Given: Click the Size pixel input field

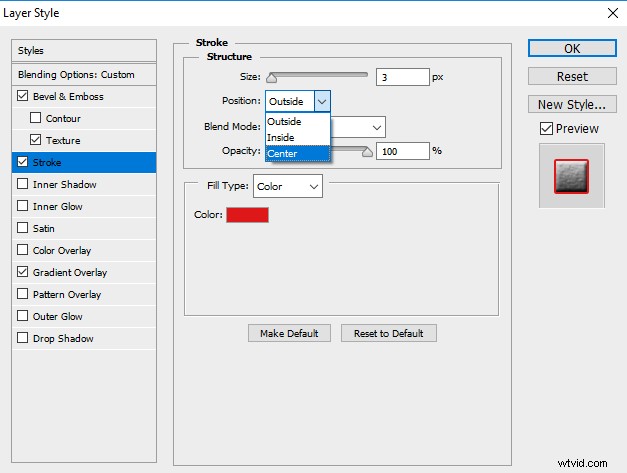Looking at the screenshot, I should pyautogui.click(x=403, y=77).
